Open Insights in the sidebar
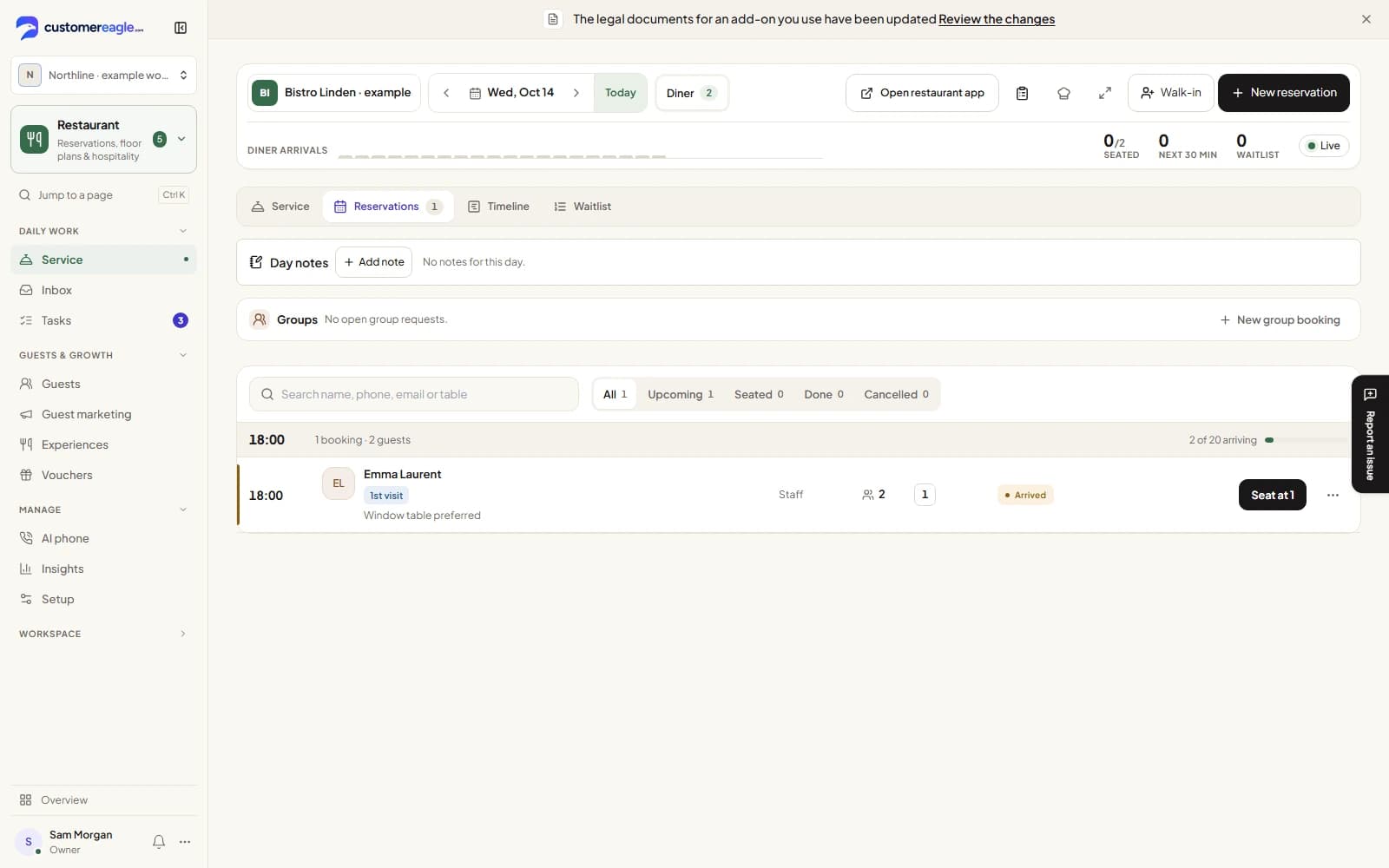1389x868 pixels. click(103, 569)
